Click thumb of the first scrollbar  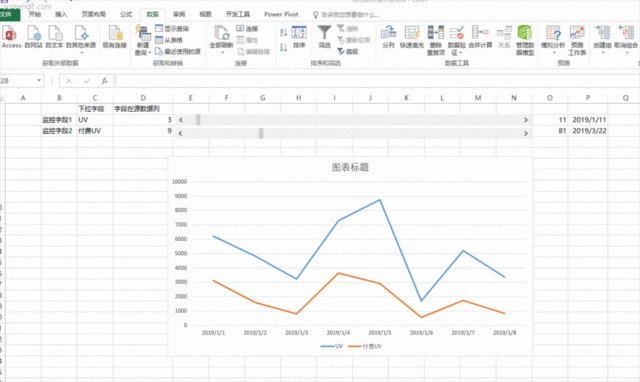point(198,120)
